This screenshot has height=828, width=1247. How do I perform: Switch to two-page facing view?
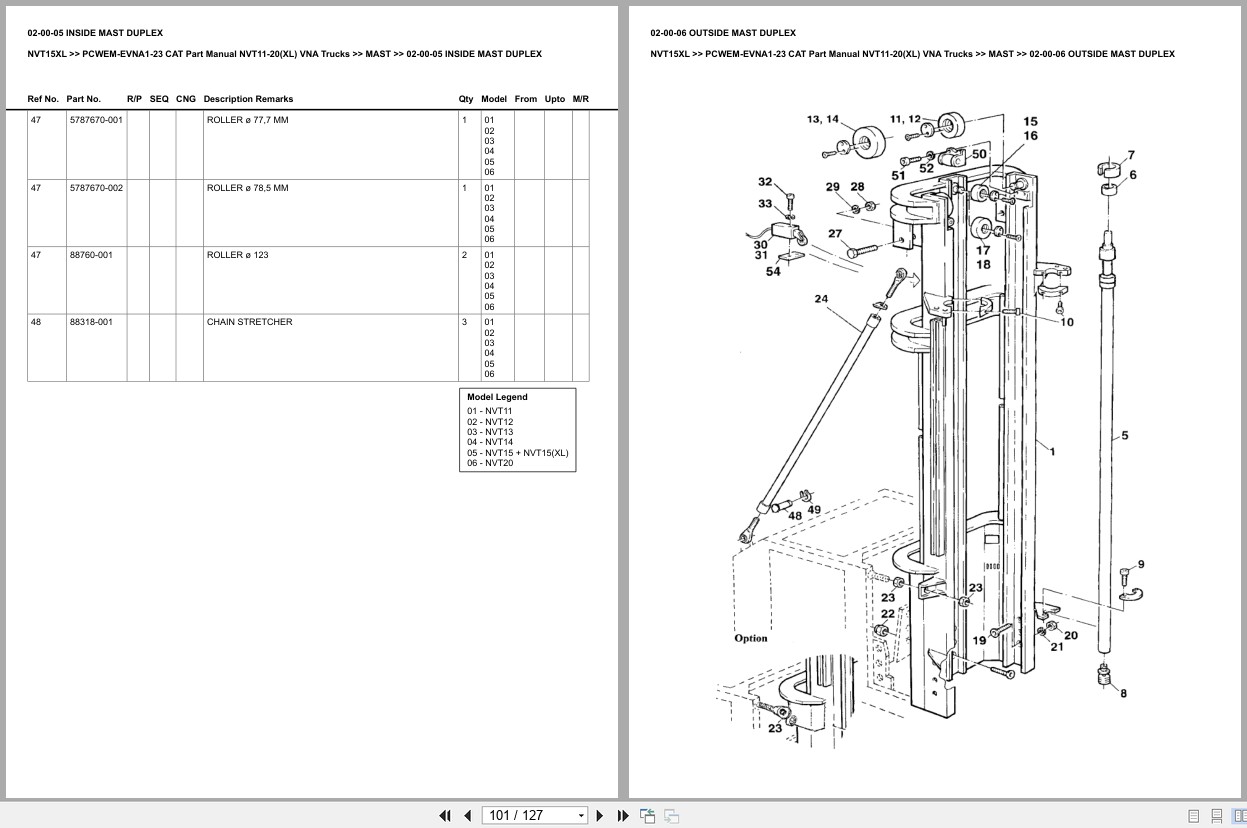1239,816
